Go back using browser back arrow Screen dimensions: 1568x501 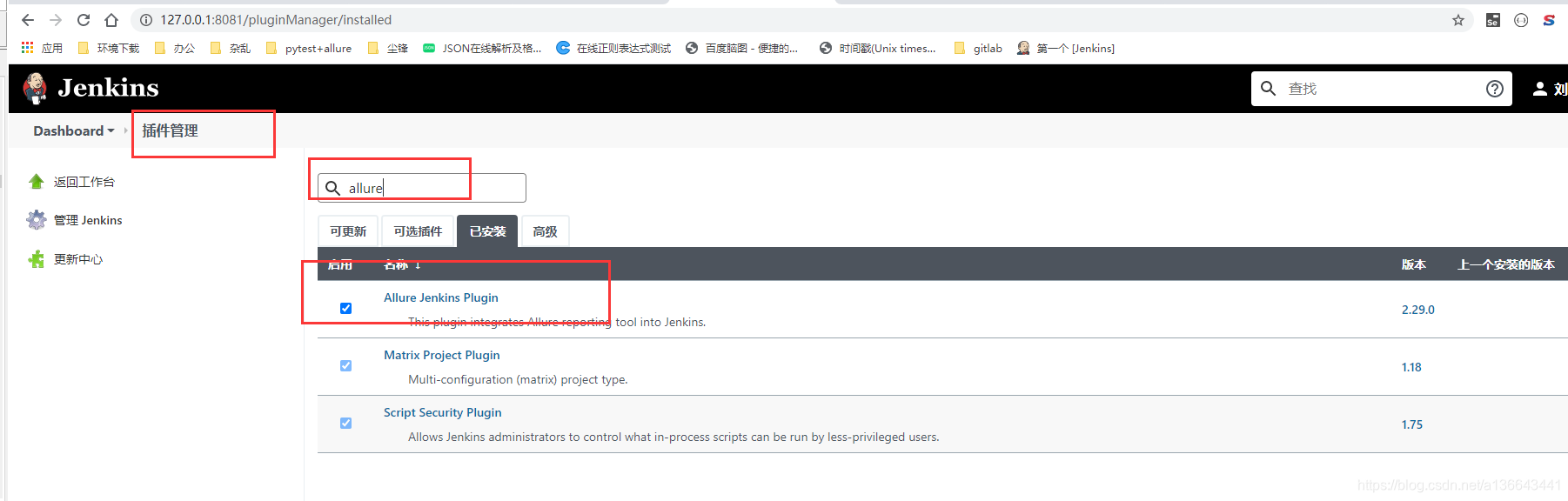(x=28, y=20)
